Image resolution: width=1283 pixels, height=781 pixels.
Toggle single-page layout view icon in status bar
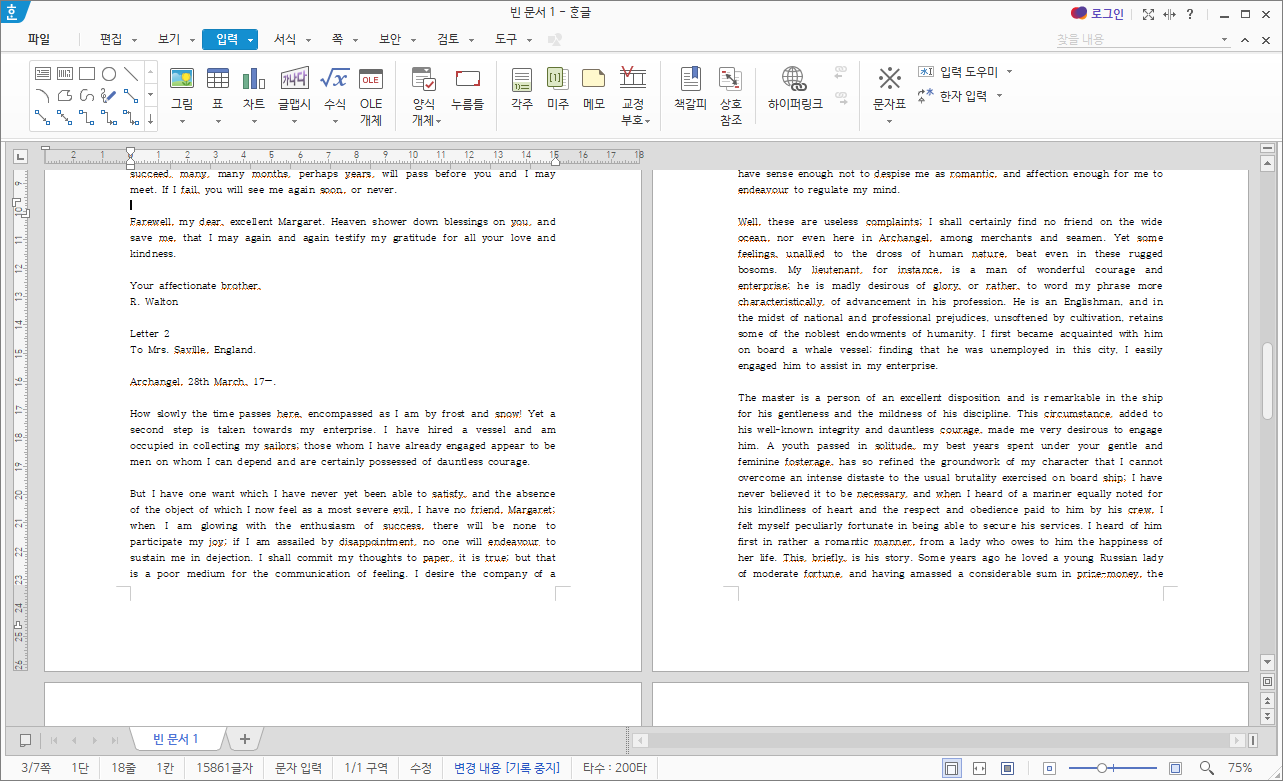[952, 768]
